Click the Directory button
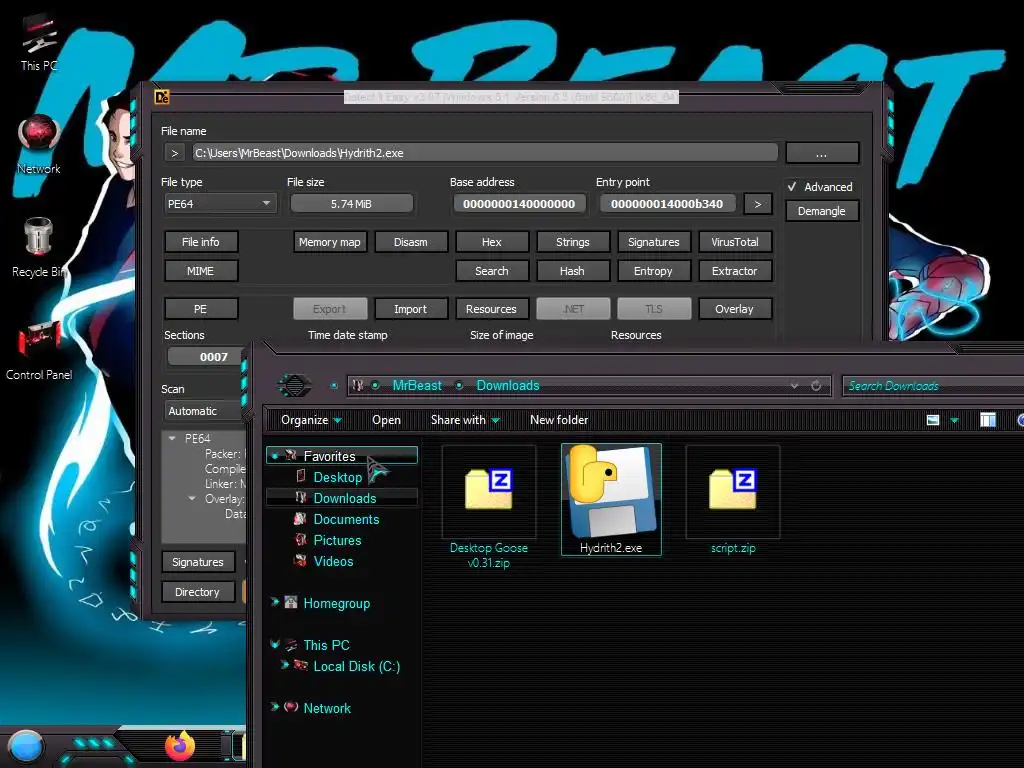 pos(198,592)
